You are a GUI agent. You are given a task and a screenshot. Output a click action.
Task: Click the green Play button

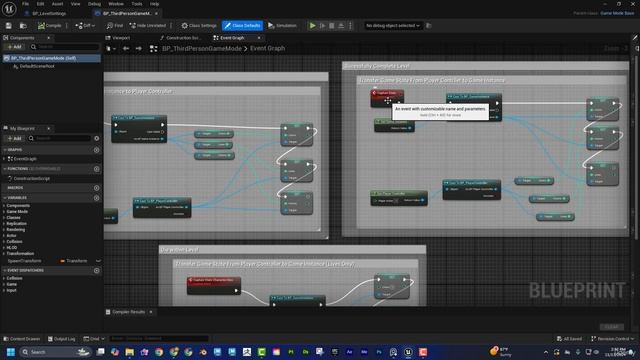[312, 26]
